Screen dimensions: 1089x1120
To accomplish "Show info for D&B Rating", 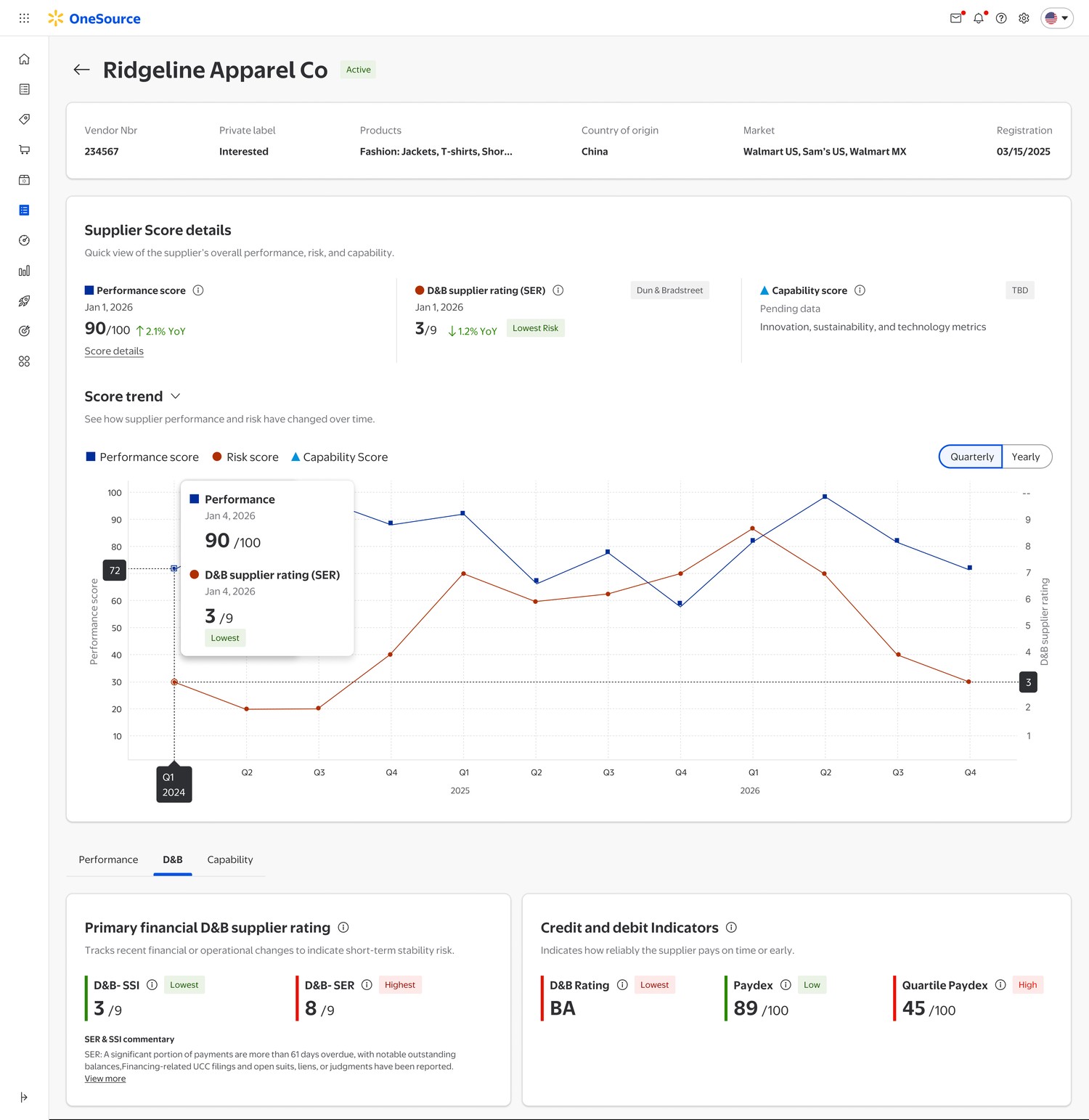I will [x=622, y=985].
